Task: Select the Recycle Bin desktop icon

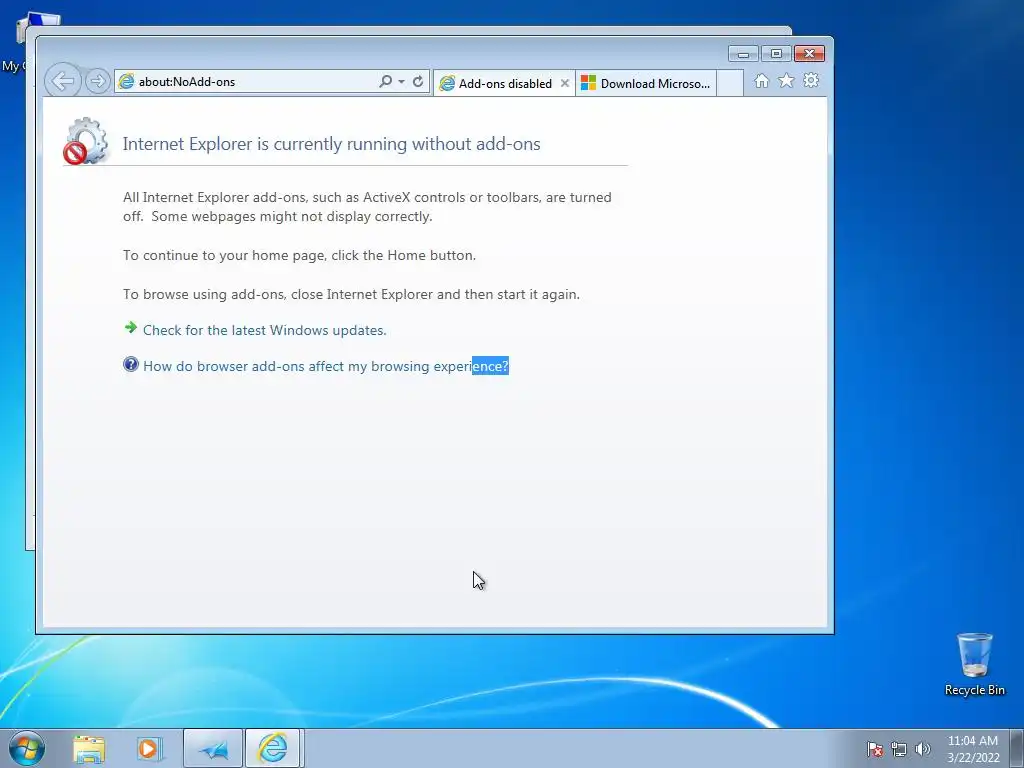Action: click(974, 664)
